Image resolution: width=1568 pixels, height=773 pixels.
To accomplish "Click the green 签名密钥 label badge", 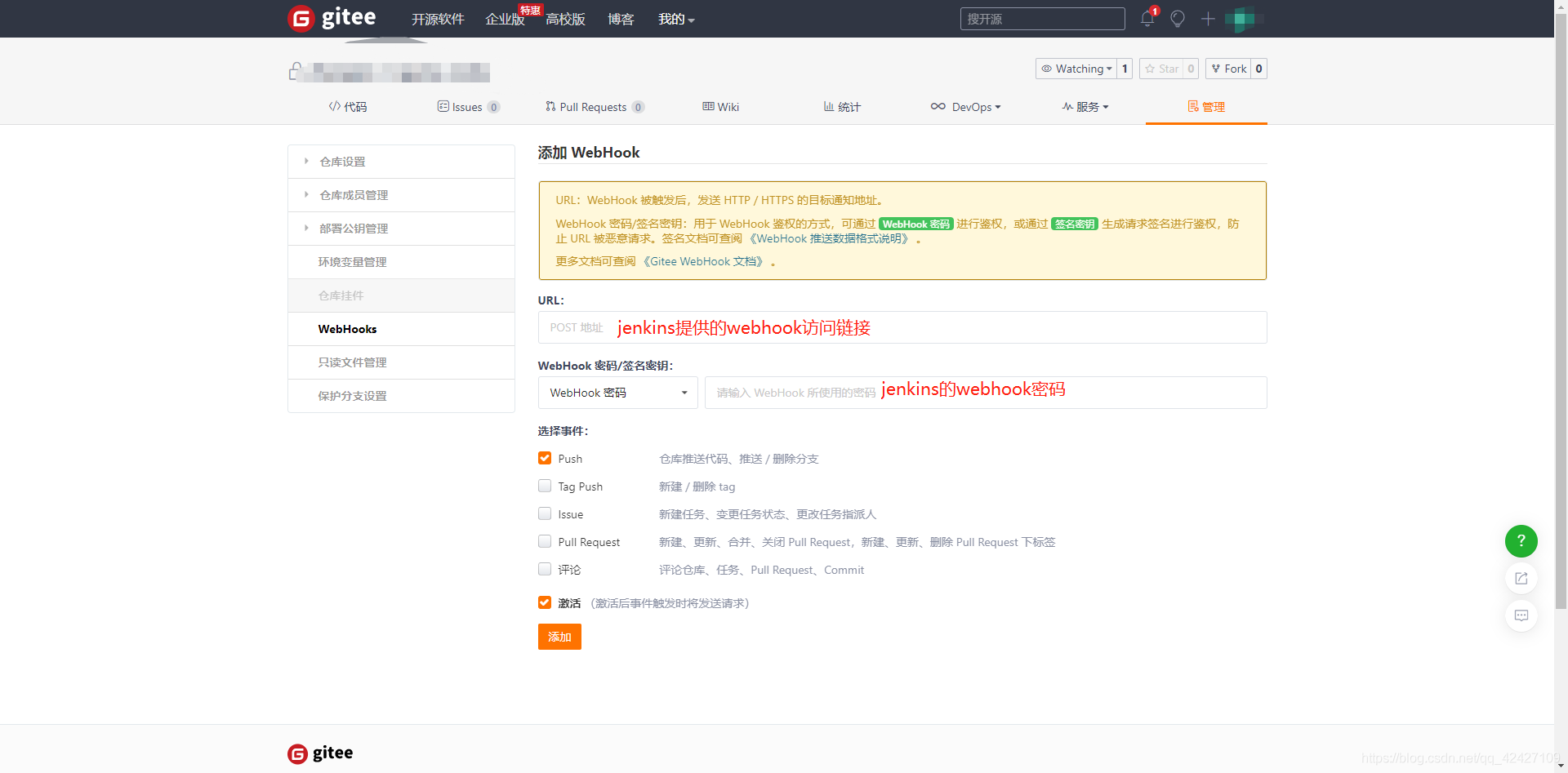I will coord(1074,224).
